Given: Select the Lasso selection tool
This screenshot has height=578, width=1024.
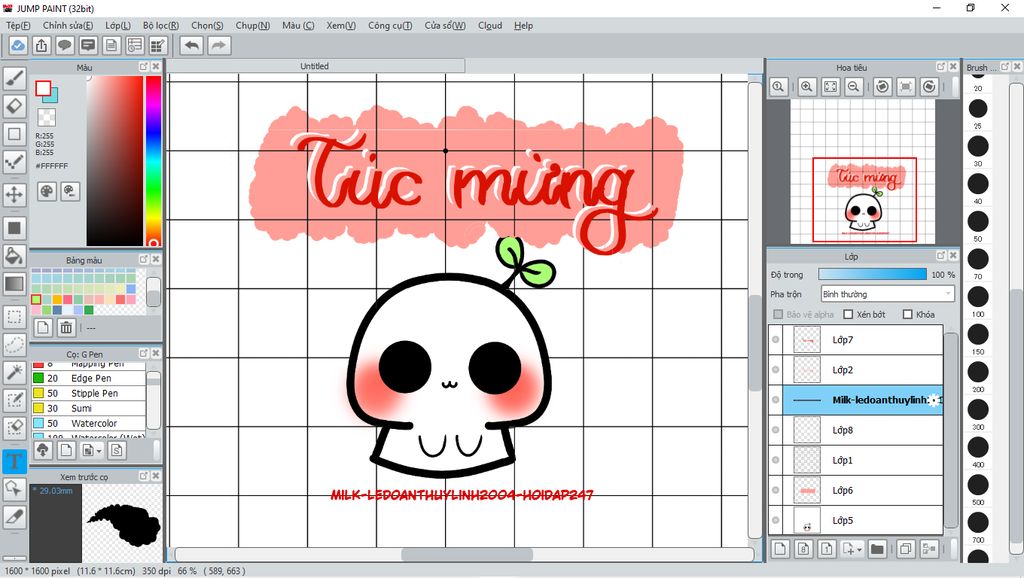Looking at the screenshot, I should [x=14, y=344].
